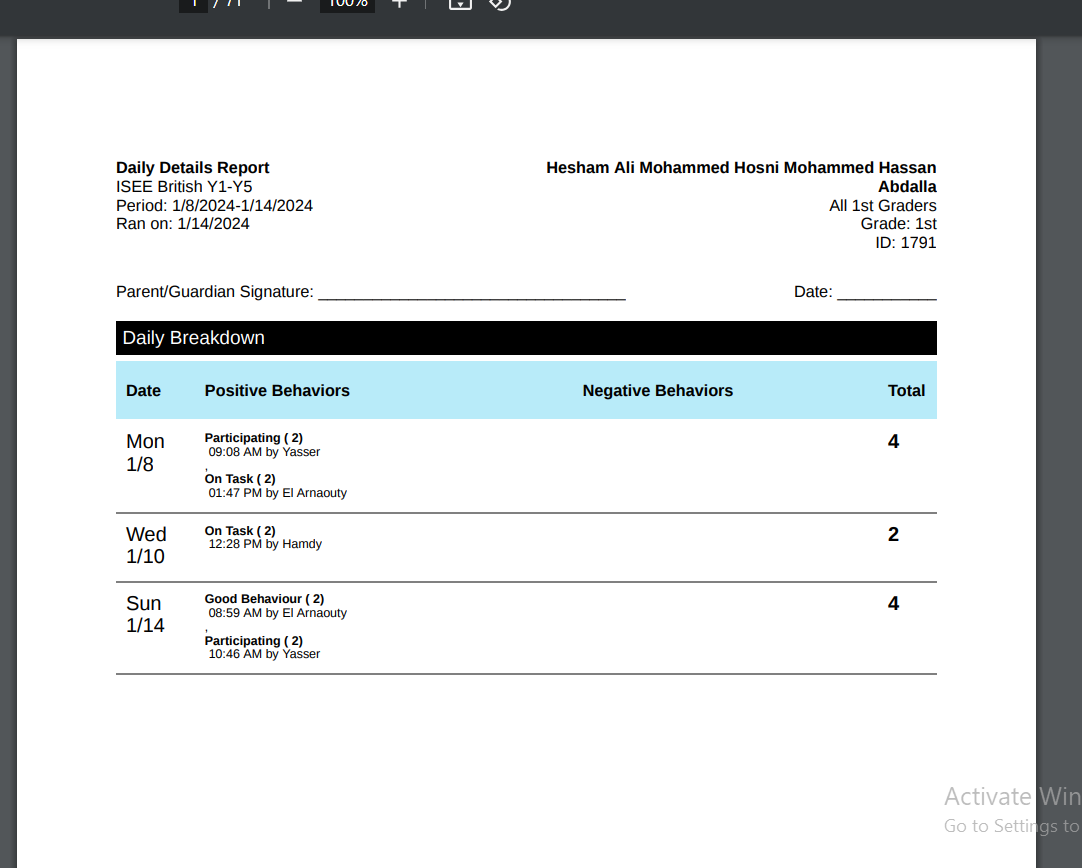Click the zoom out minus icon
Viewport: 1082px width, 868px height.
[x=295, y=2]
